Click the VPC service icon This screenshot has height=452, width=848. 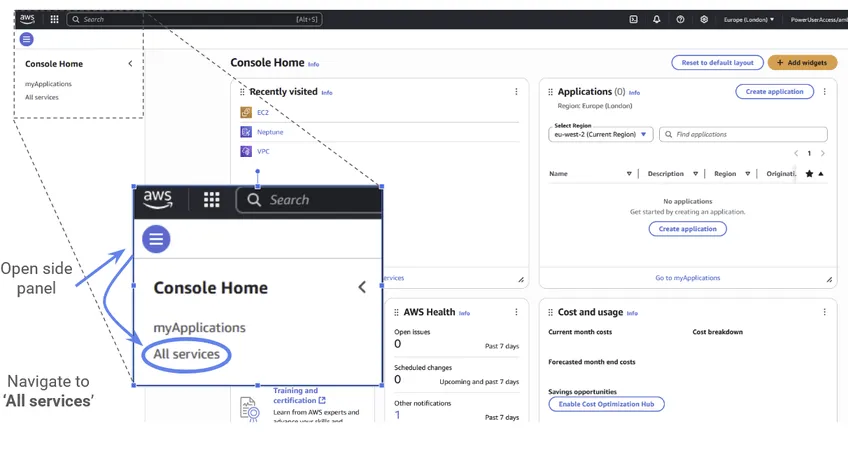pos(246,151)
